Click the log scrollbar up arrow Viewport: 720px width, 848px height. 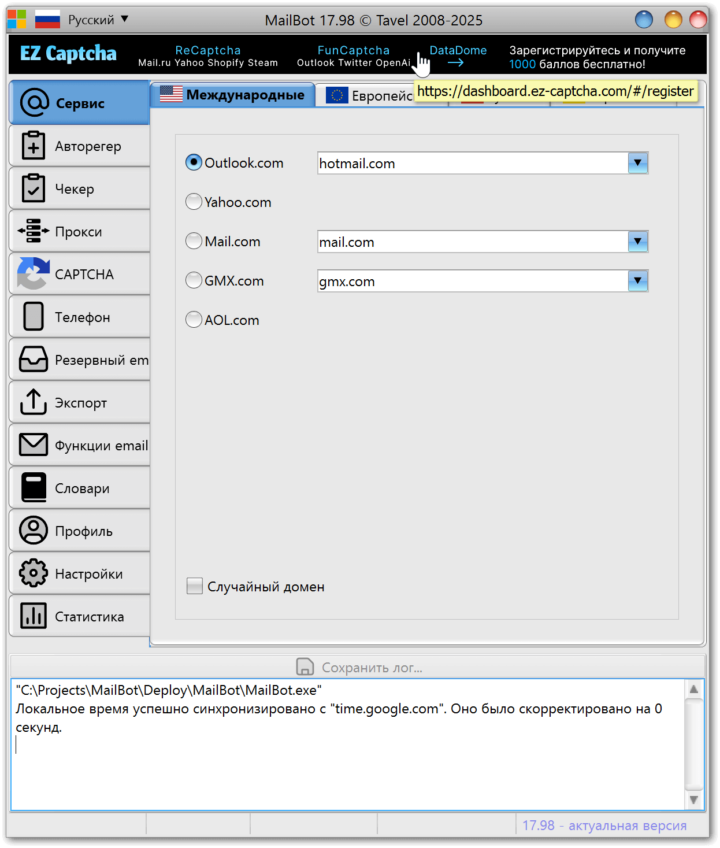[694, 689]
